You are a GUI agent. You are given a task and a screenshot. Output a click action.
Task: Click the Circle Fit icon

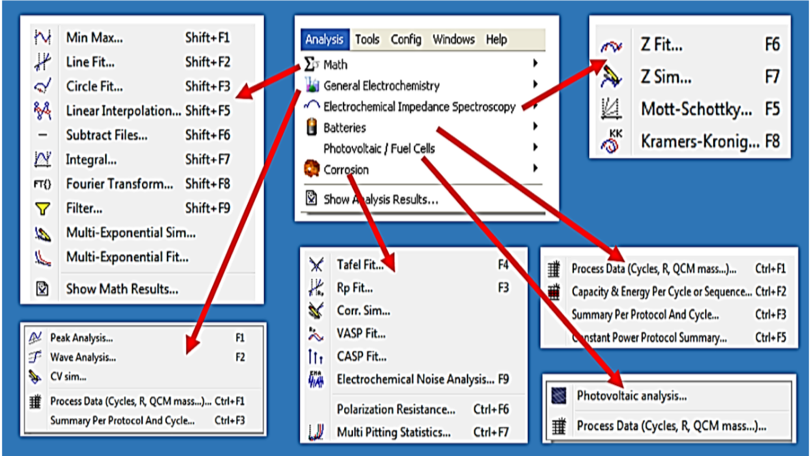pyautogui.click(x=42, y=86)
